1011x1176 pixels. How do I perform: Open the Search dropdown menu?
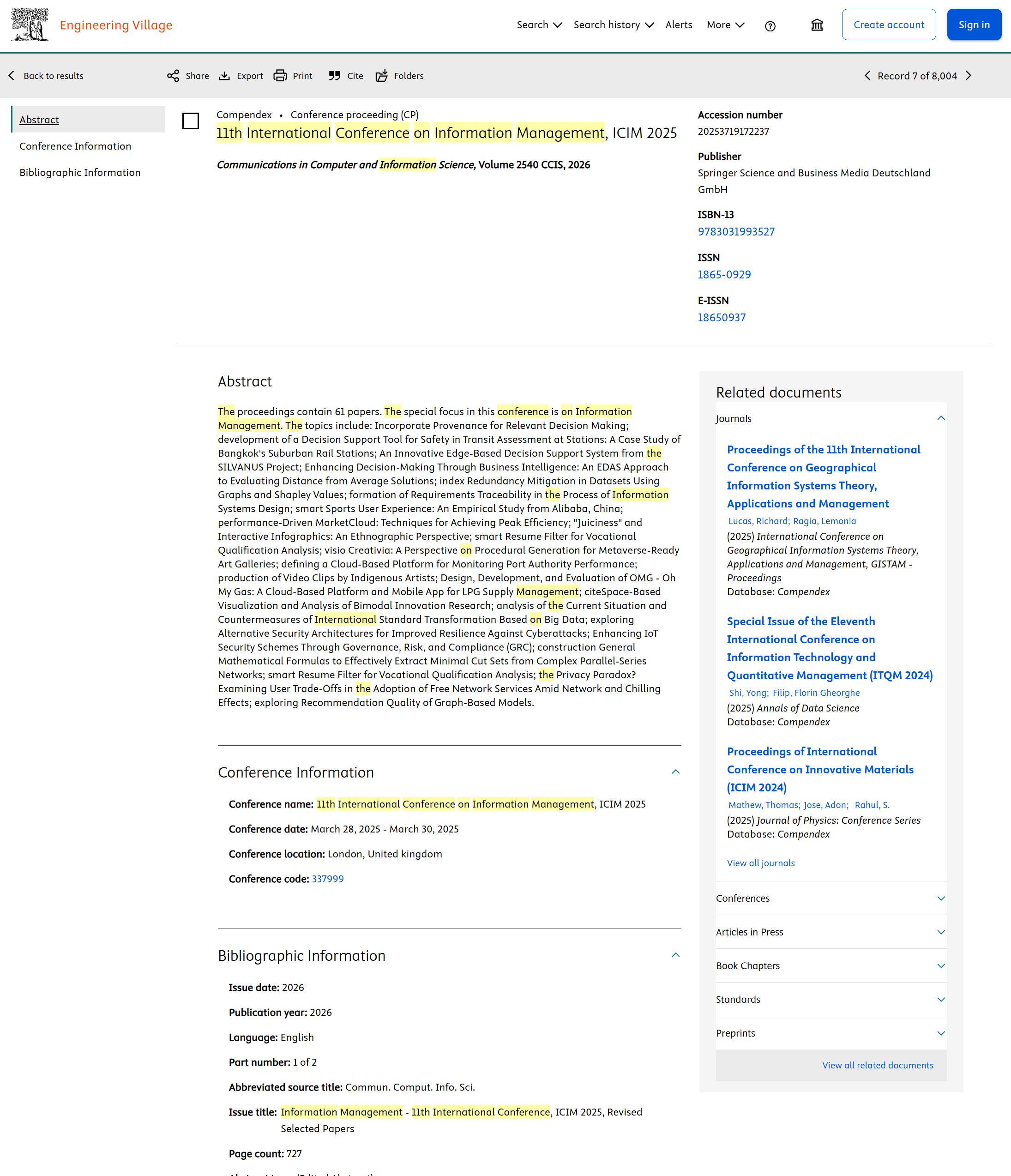pyautogui.click(x=539, y=25)
